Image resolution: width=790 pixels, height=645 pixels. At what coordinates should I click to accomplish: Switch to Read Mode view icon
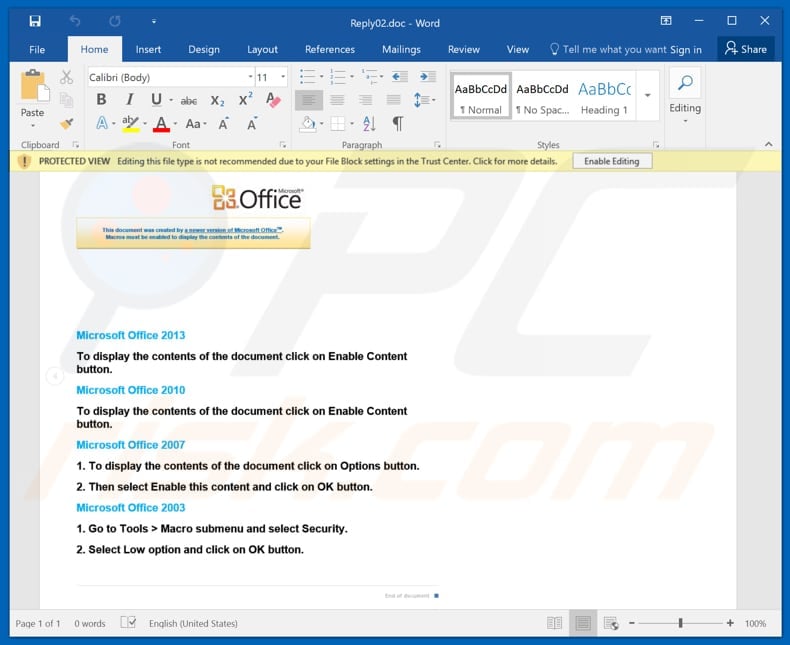coord(554,623)
